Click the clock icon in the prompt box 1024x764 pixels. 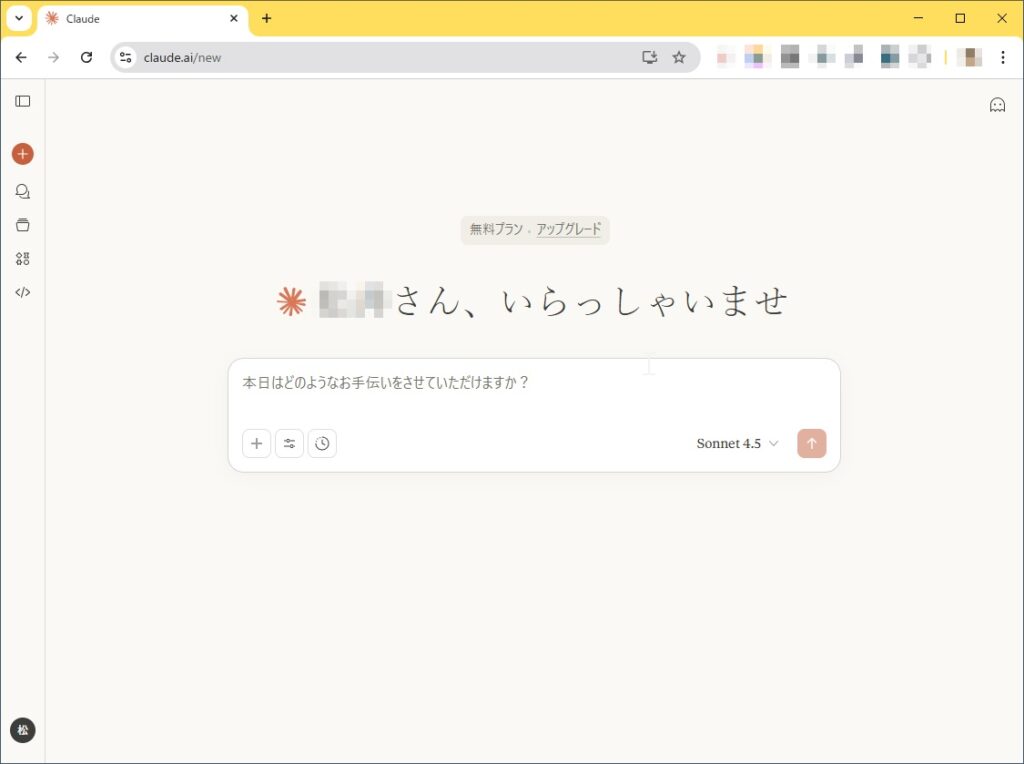pos(322,443)
